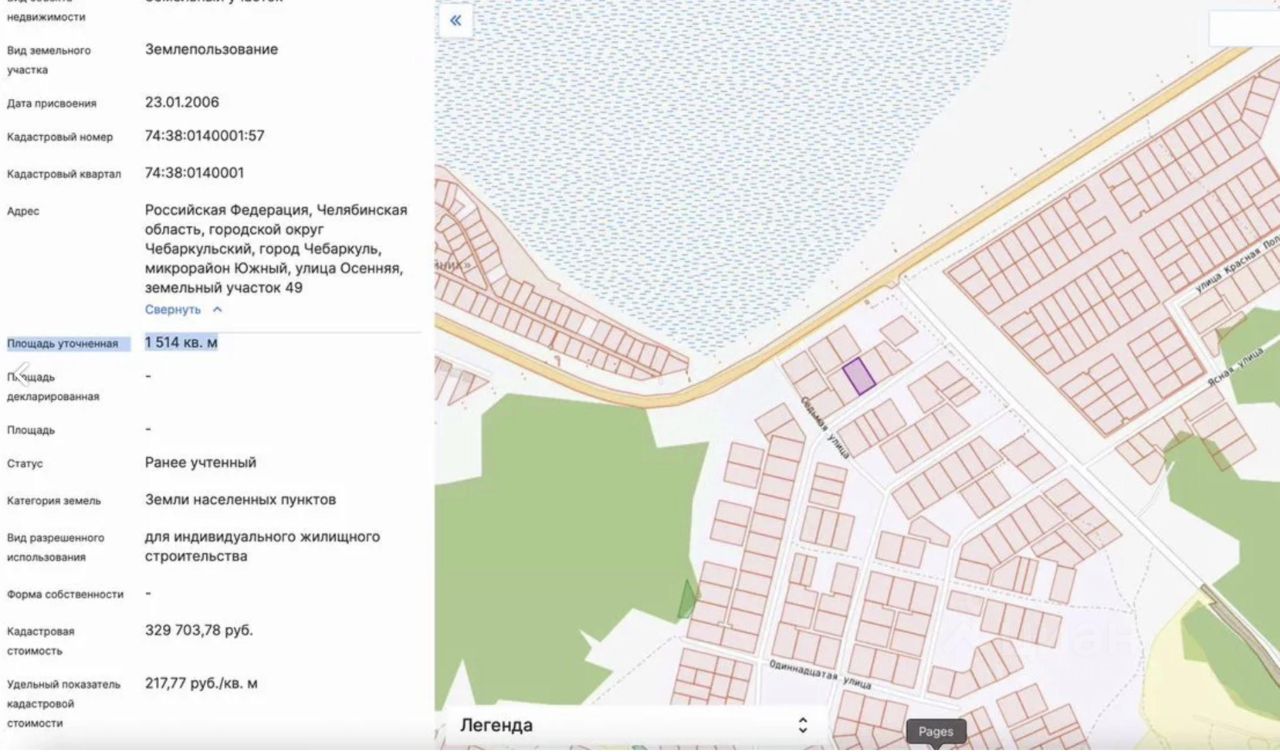
Task: Click the up chevron beside 'Свернуть'
Action: [217, 310]
